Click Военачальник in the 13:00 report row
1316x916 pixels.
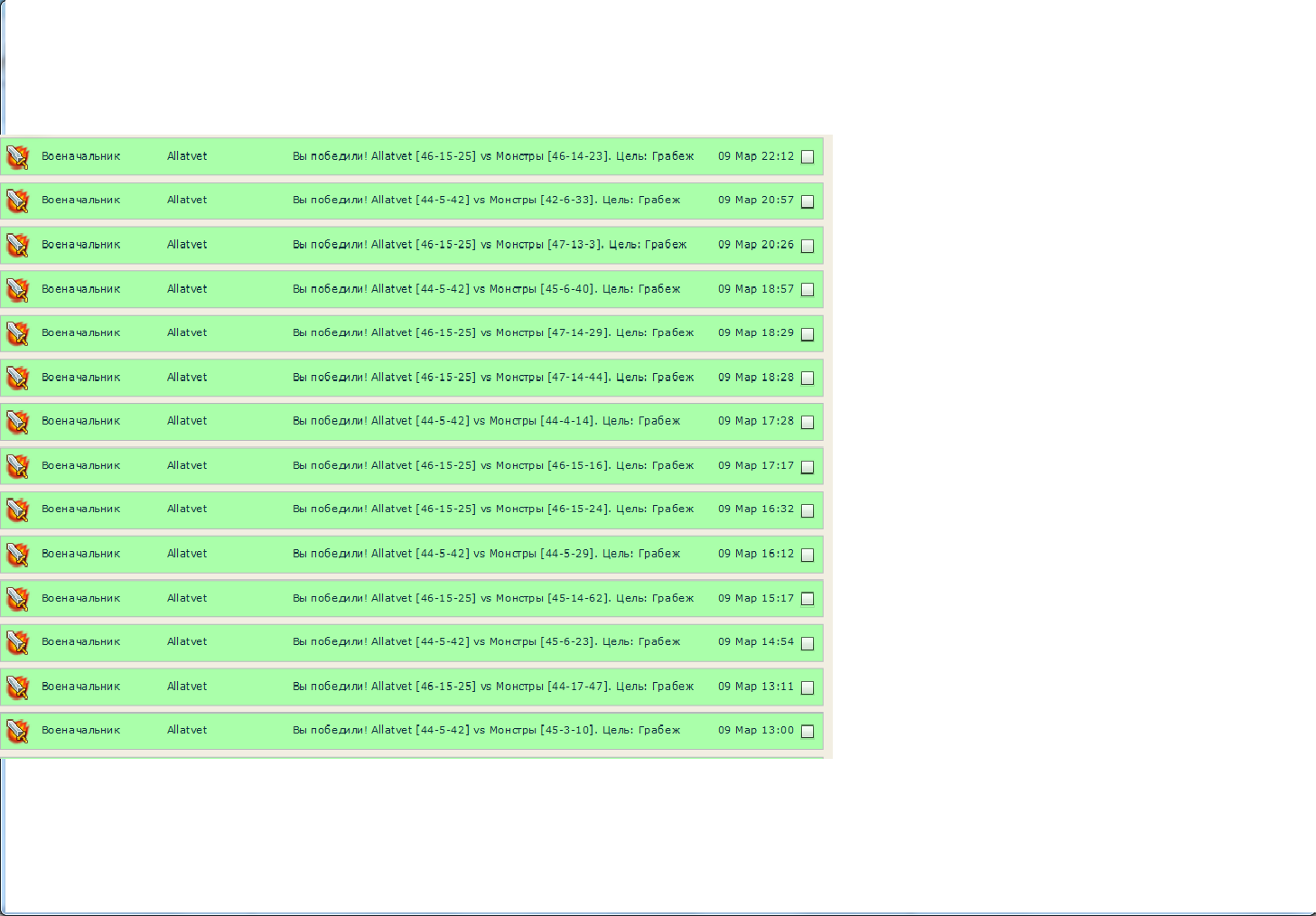pyautogui.click(x=80, y=731)
